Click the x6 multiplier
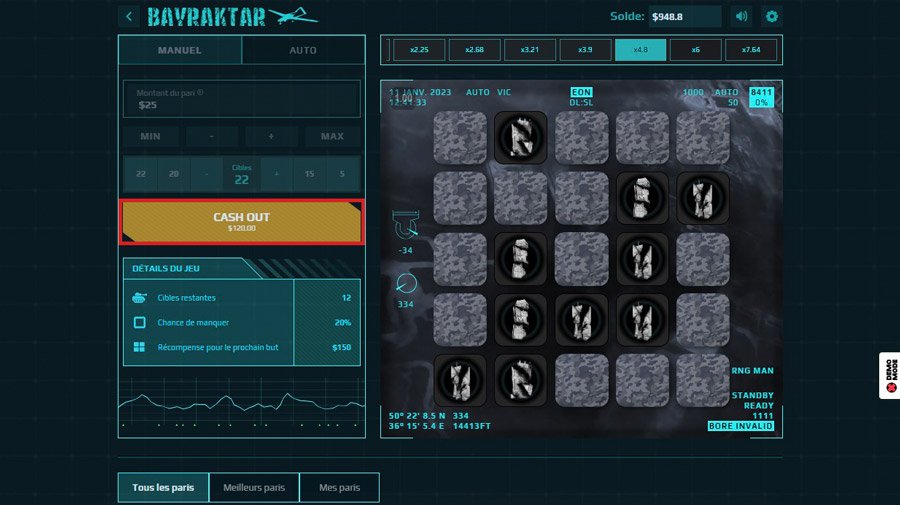The height and width of the screenshot is (505, 900). [x=695, y=50]
